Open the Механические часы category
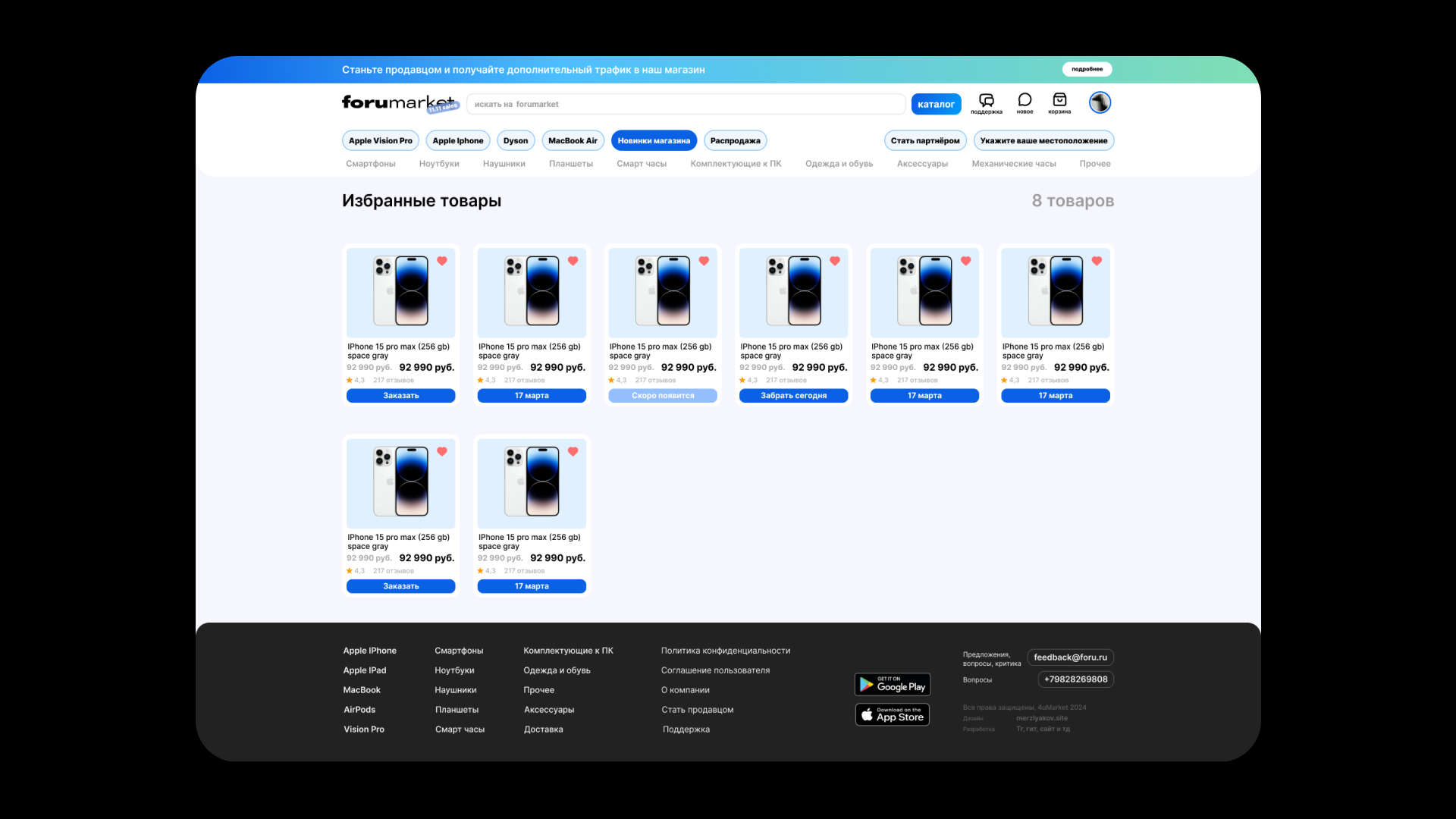Image resolution: width=1456 pixels, height=819 pixels. tap(1013, 164)
